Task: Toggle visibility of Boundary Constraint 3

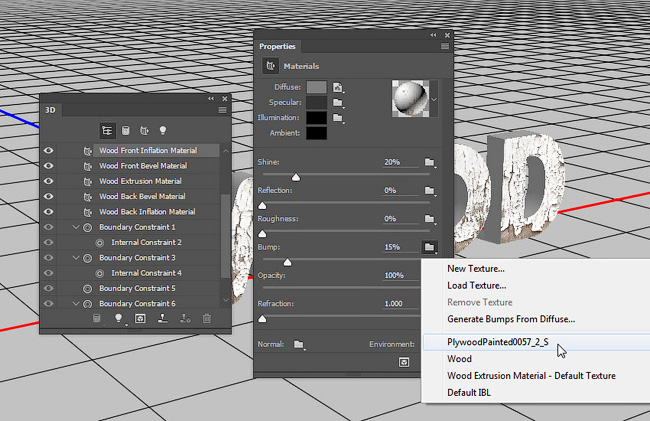Action: pos(49,258)
